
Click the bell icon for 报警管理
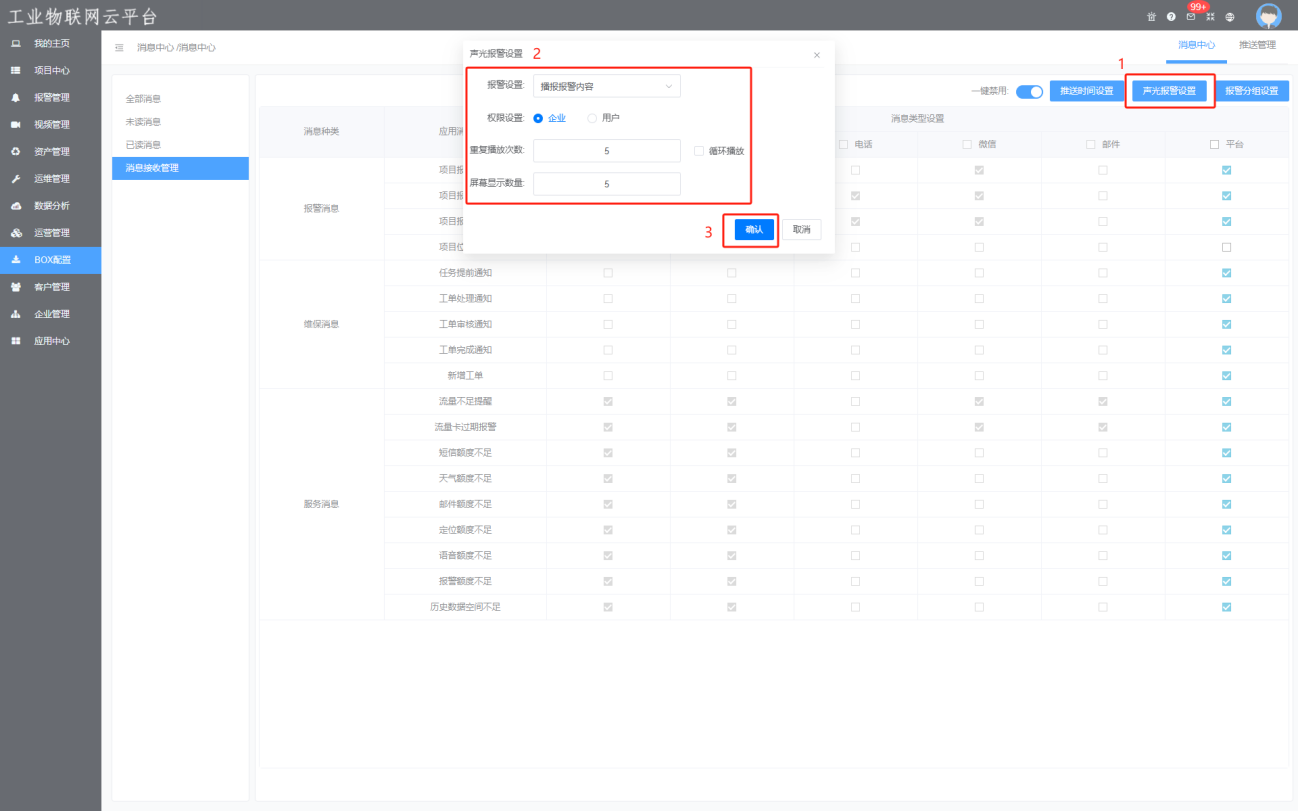tap(15, 98)
